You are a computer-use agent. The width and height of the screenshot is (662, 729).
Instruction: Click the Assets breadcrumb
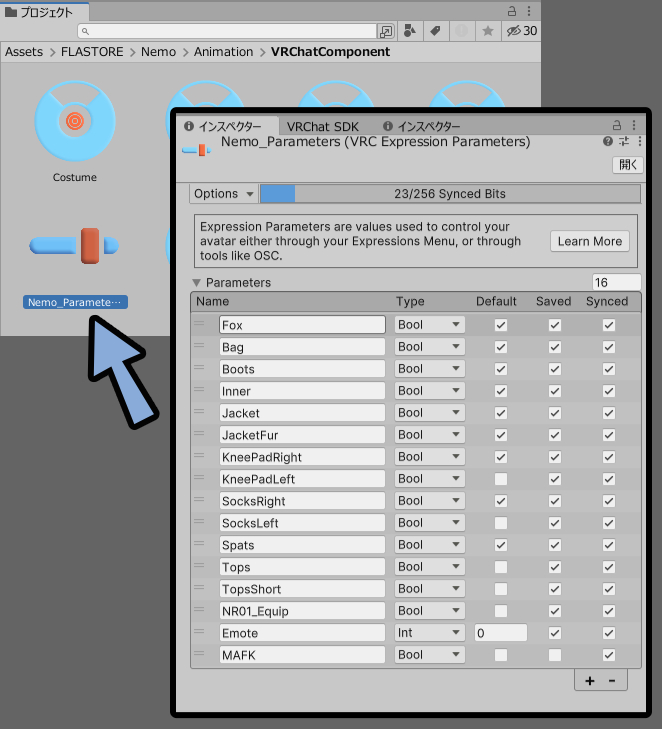pos(24,52)
